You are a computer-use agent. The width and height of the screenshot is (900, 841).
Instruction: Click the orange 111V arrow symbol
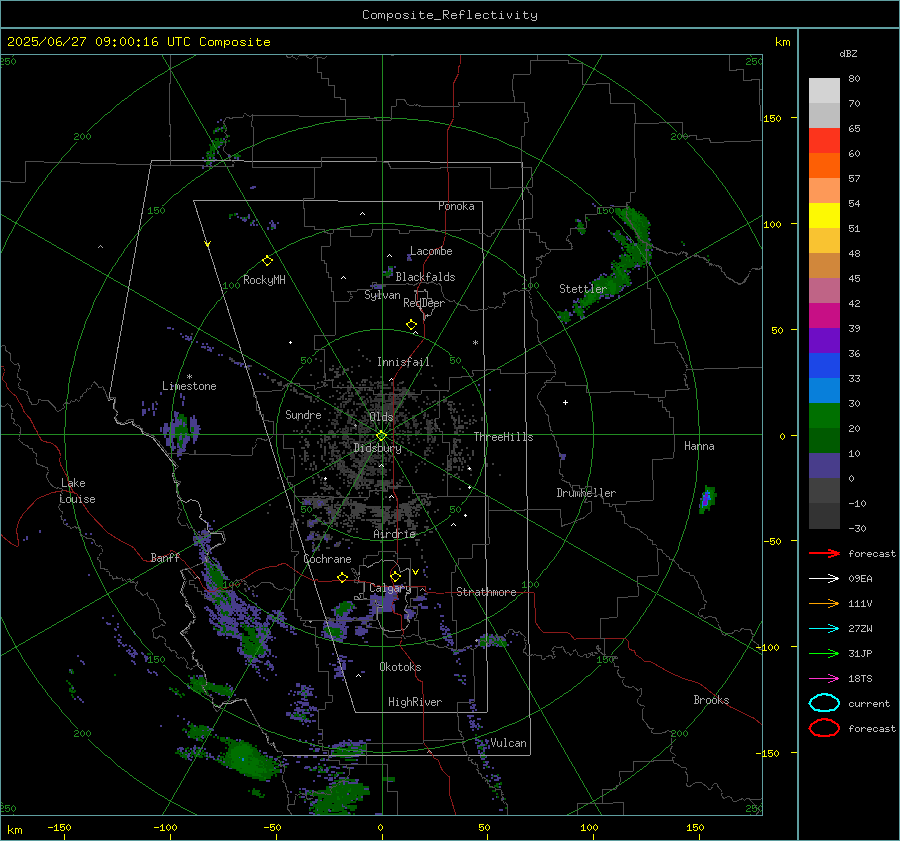824,603
